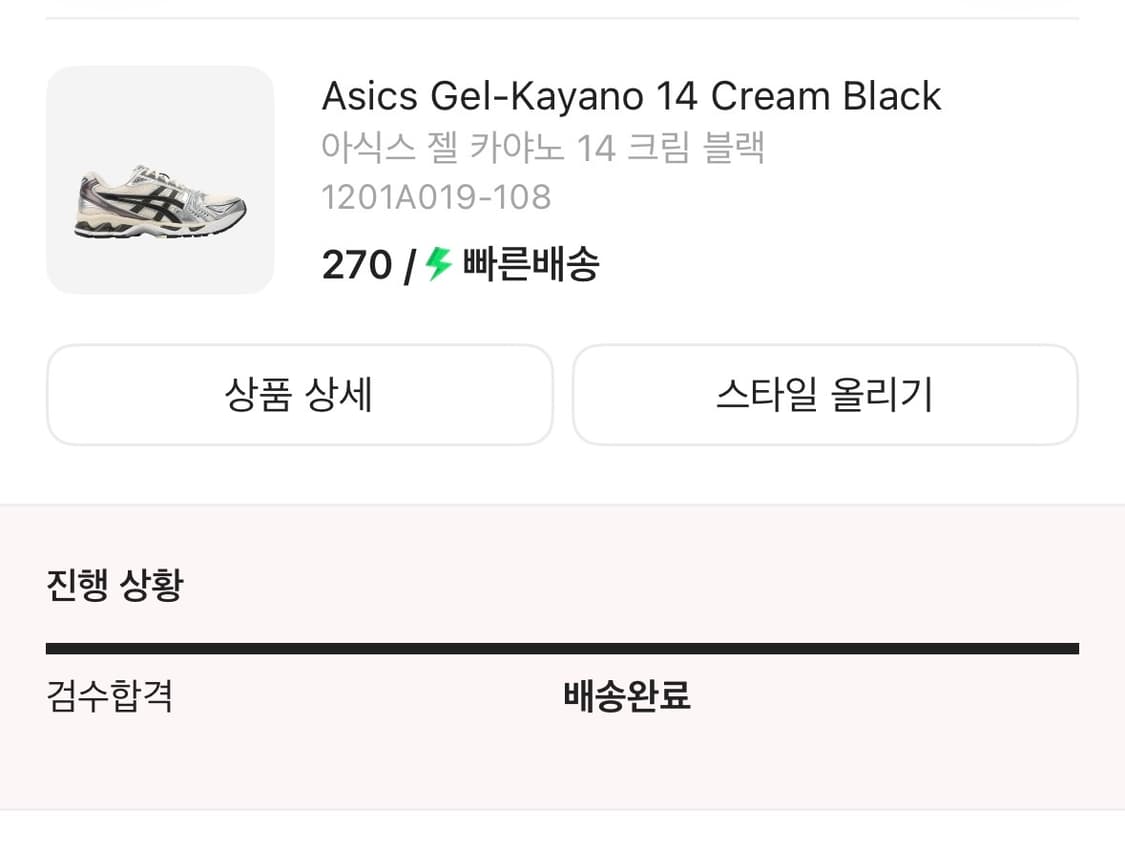Click the 빠른배송 fast delivery badge
1125x845 pixels.
pyautogui.click(x=528, y=264)
